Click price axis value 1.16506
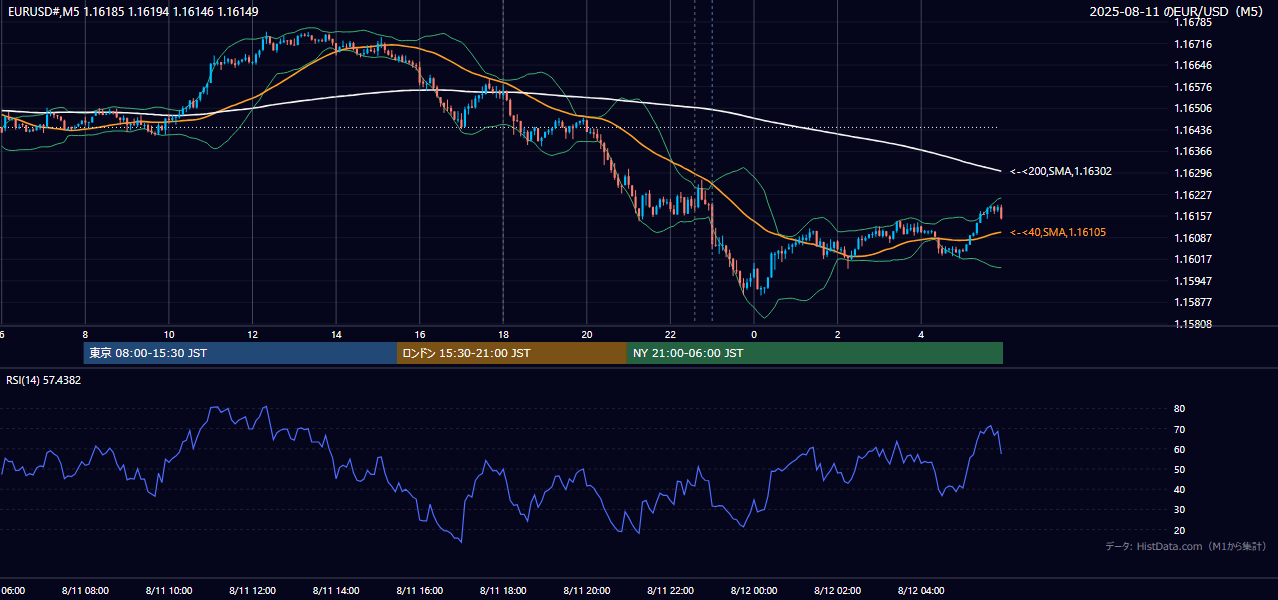Image resolution: width=1278 pixels, height=600 pixels. [x=1194, y=108]
